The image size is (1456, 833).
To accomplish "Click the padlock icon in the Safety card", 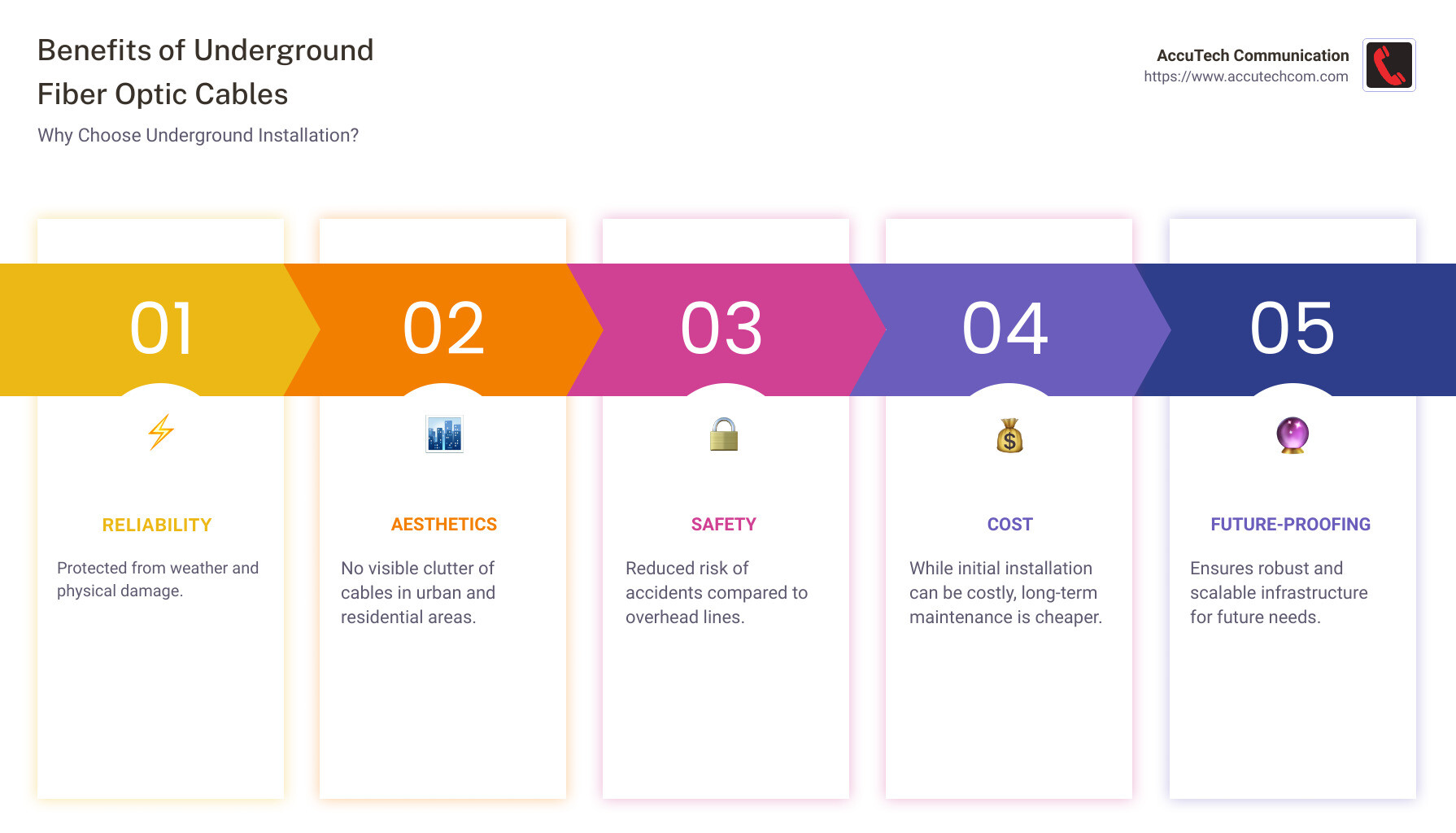I will (x=724, y=434).
